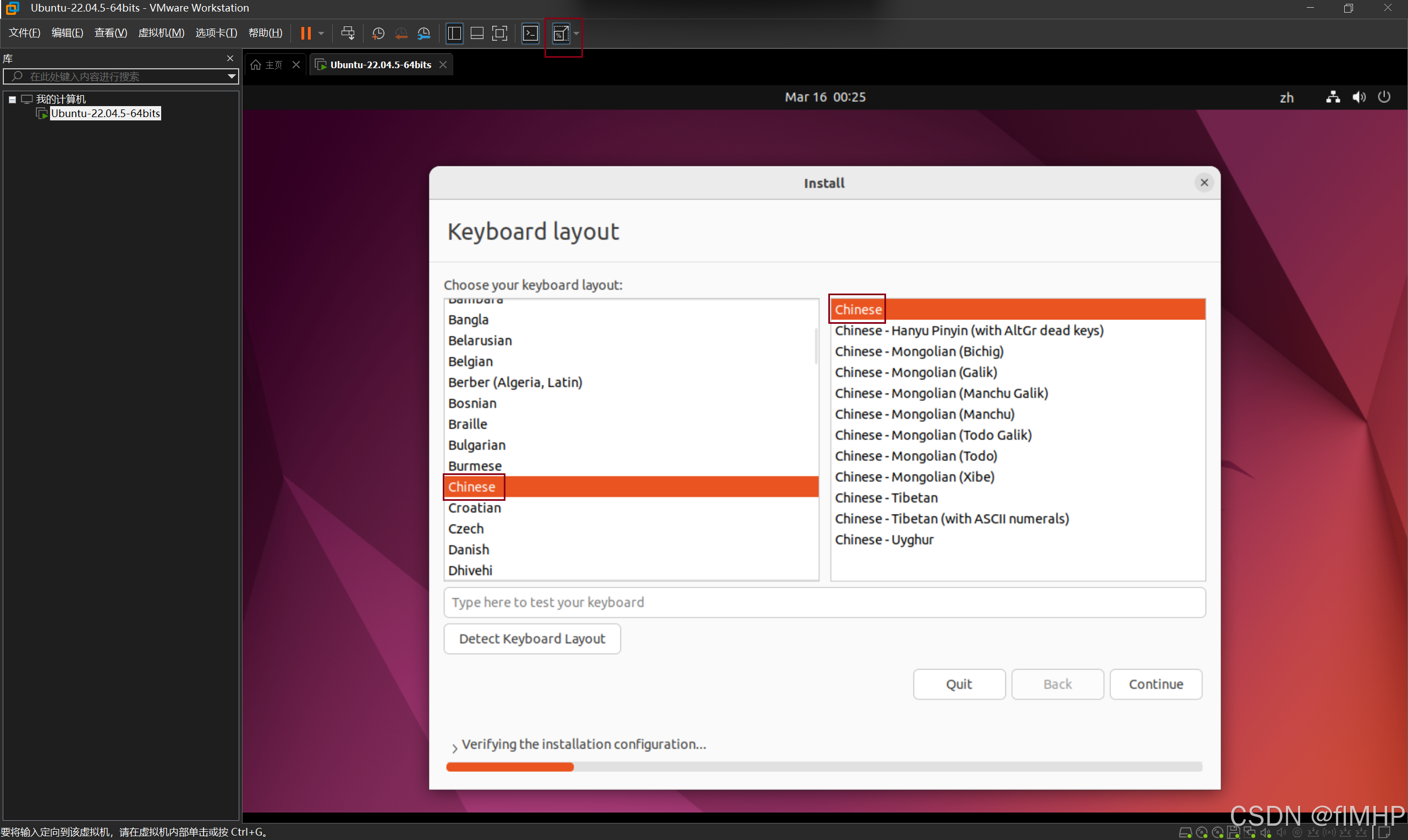Take a snapshot of the virtual machine
The image size is (1408, 840).
(378, 34)
